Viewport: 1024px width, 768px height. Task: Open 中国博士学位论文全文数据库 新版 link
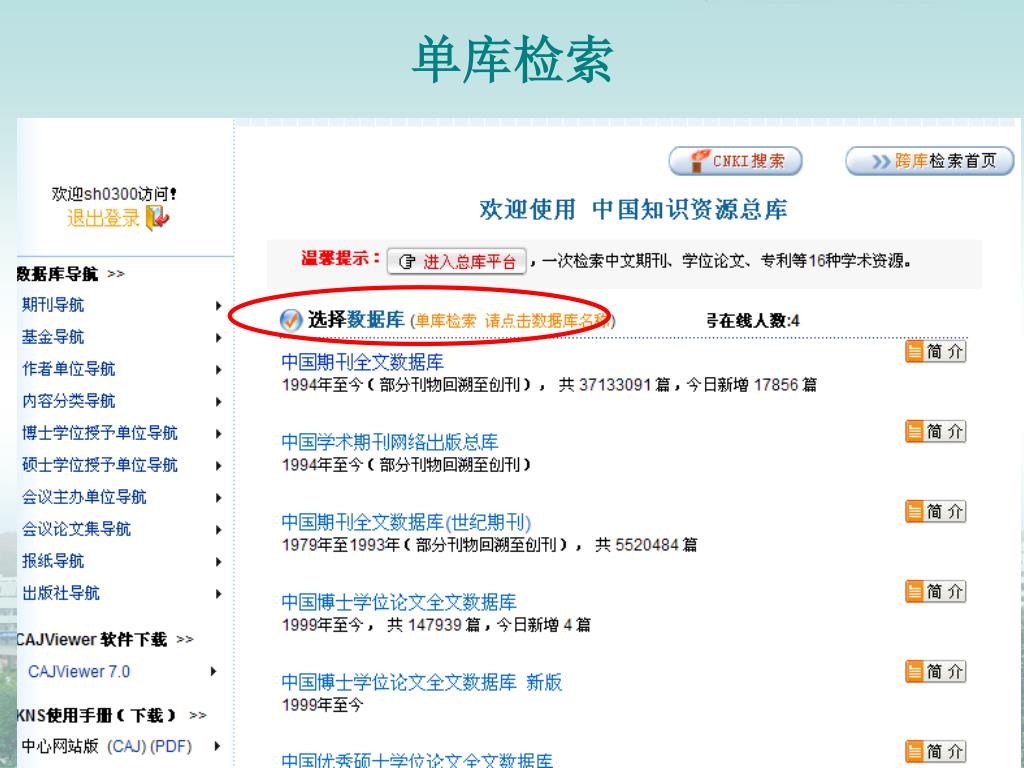(422, 682)
